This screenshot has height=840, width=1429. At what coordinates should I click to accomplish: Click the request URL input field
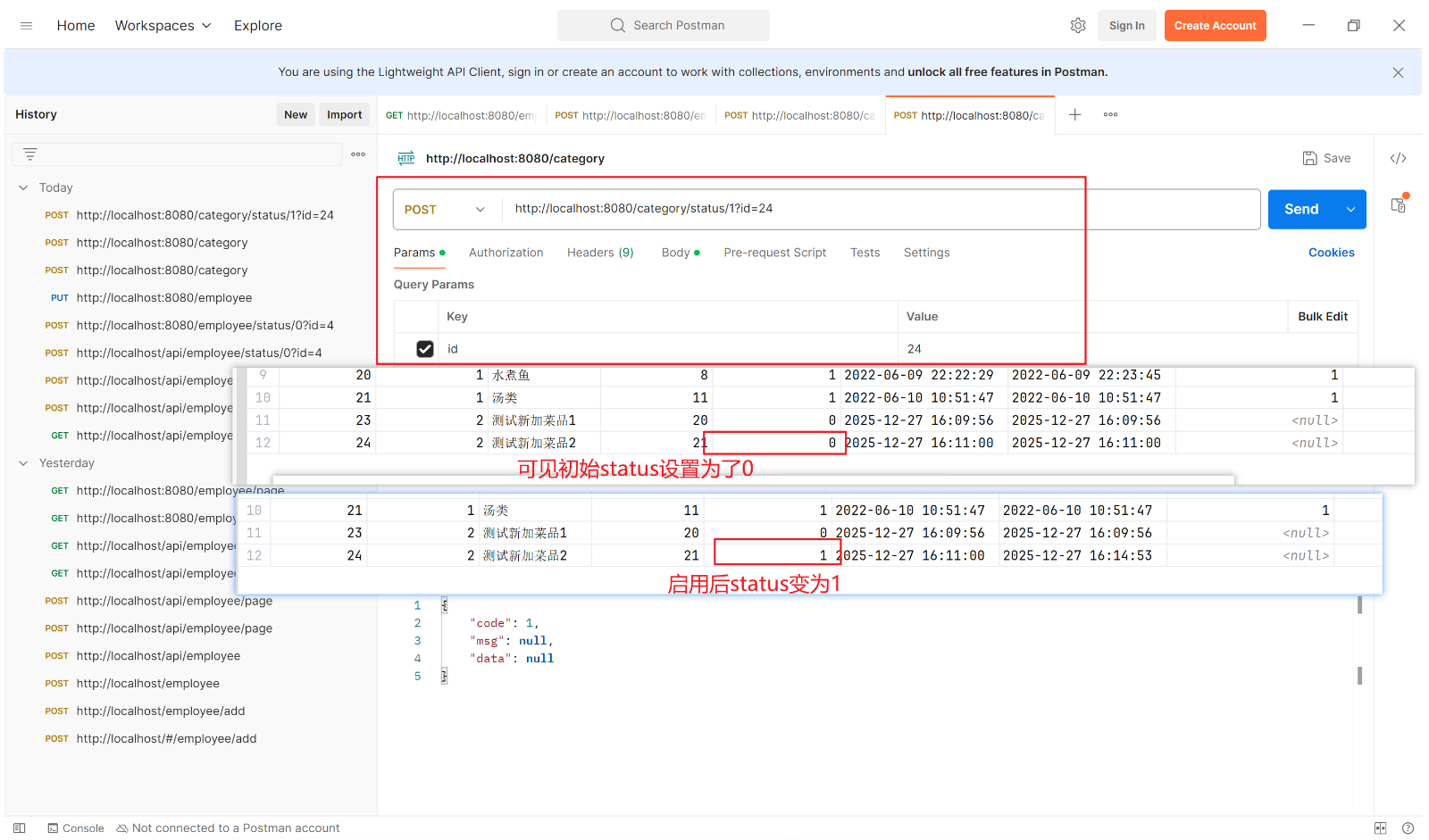tap(880, 209)
